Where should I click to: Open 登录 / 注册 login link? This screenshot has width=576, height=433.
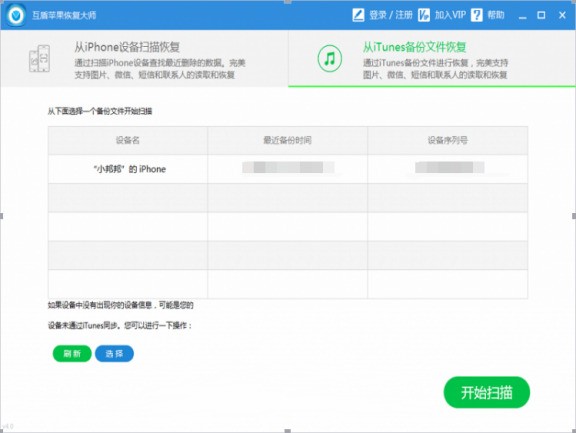(391, 15)
